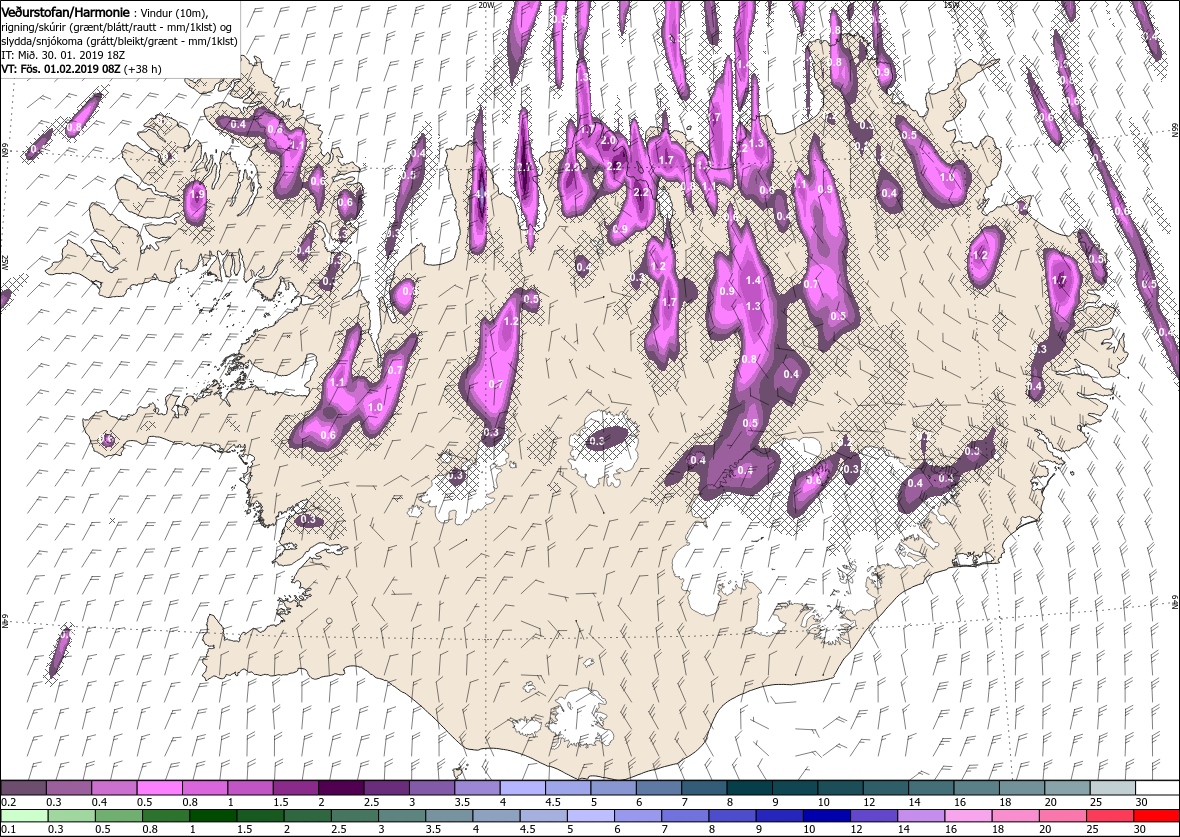
Task: Select the darkest purple 2–2.5 sleet/snow swatch
Action: tap(342, 788)
